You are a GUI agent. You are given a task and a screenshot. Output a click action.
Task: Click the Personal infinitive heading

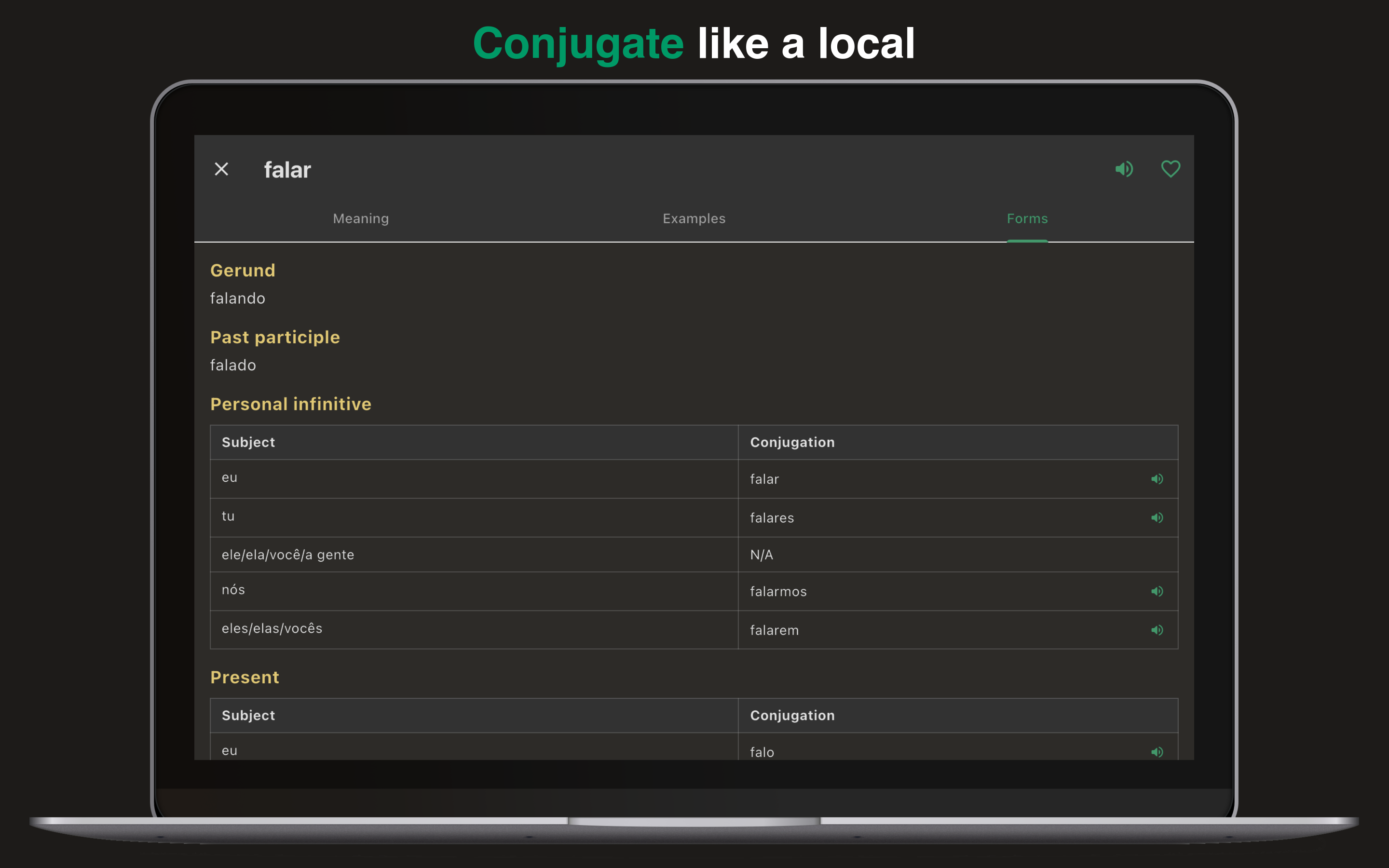tap(291, 404)
